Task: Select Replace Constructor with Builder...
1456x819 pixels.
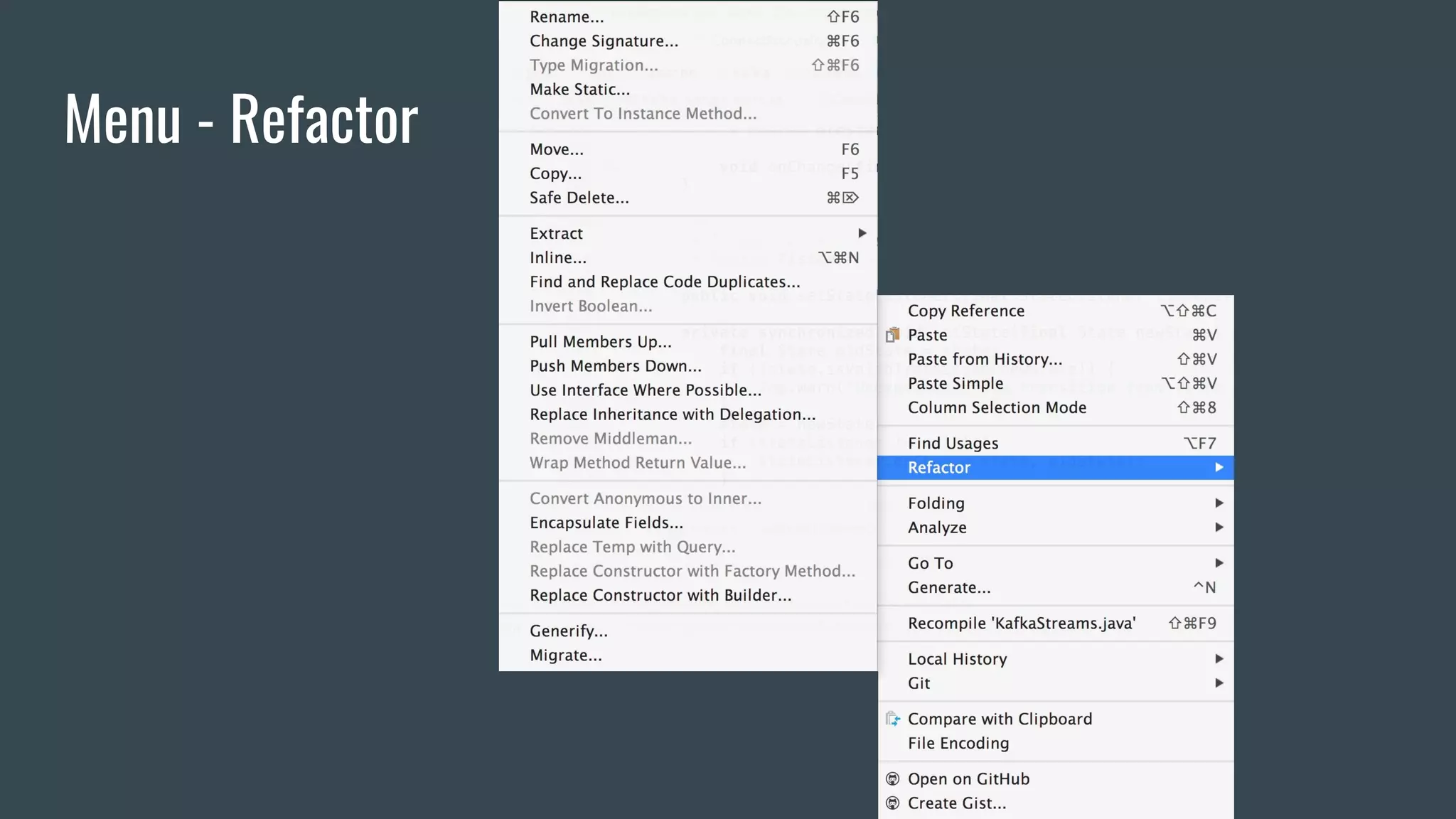Action: [x=688, y=595]
